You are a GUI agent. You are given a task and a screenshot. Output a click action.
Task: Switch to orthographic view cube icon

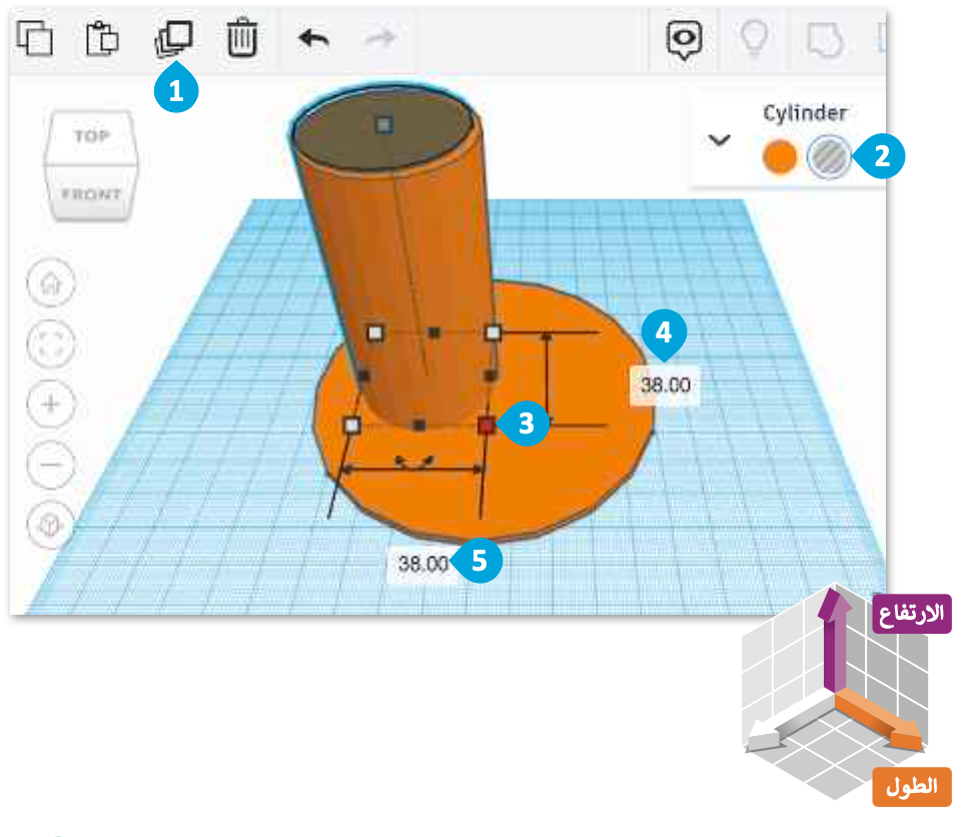pos(50,525)
